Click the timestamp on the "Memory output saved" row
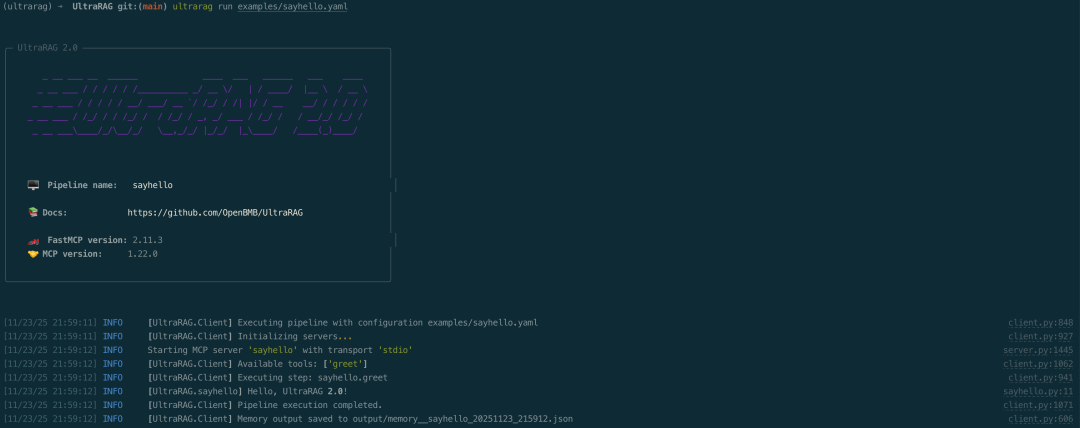 (x=50, y=419)
